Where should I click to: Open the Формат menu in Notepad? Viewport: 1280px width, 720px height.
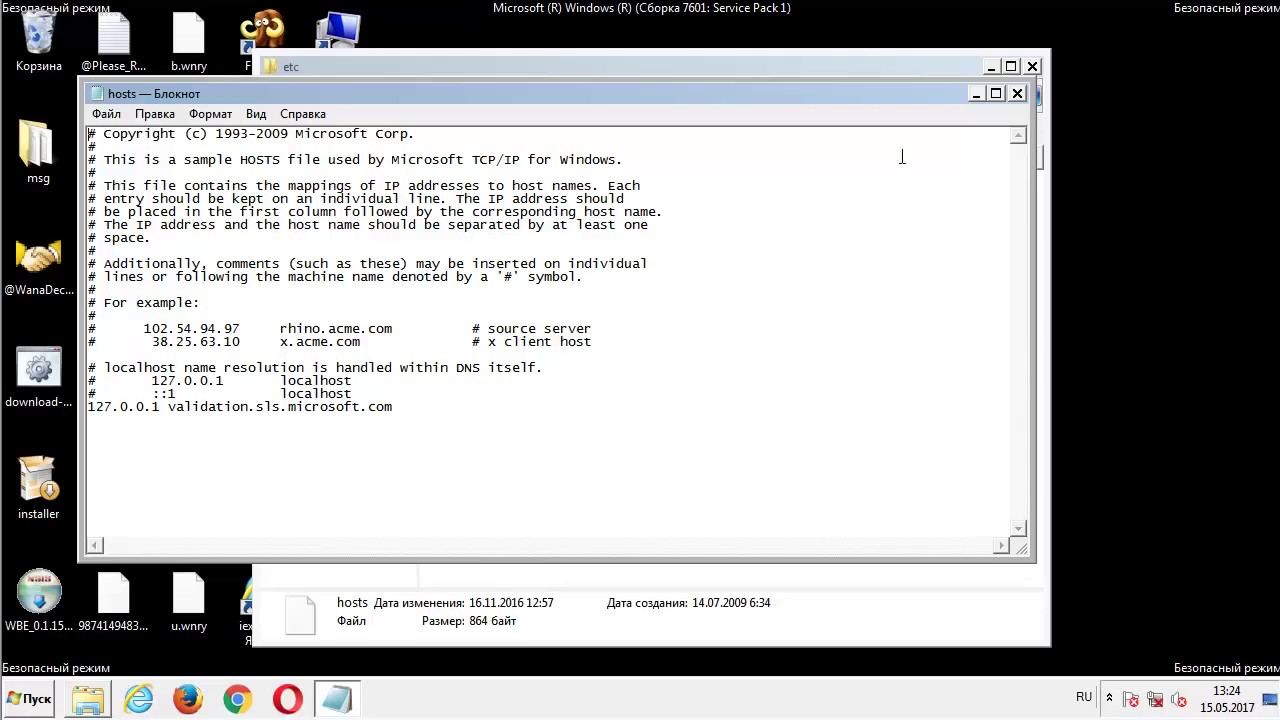(210, 114)
